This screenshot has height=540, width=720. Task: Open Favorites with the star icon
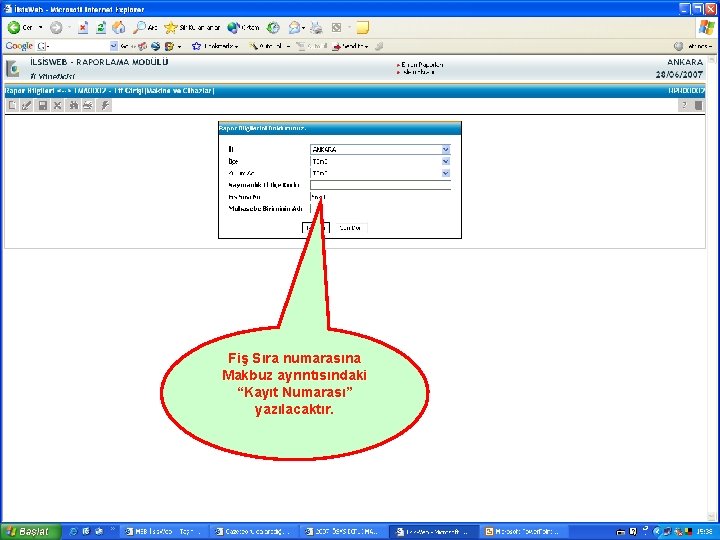[170, 28]
